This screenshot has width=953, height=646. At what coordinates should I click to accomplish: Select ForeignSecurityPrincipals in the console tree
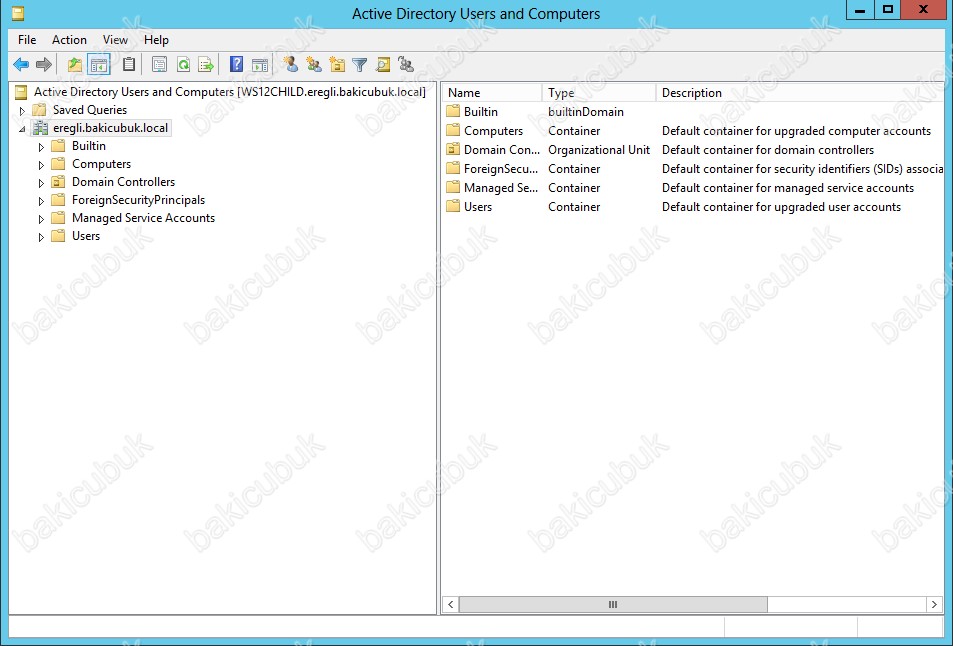[x=139, y=200]
